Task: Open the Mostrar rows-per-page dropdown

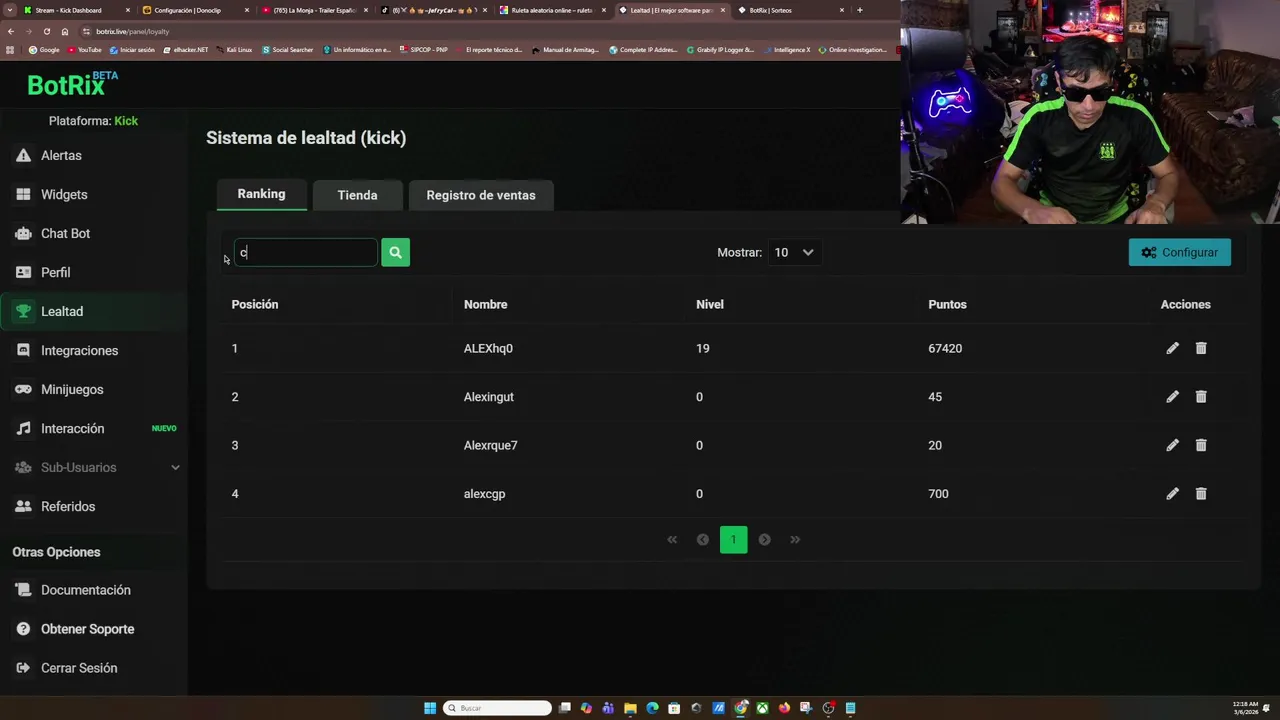Action: (x=794, y=253)
